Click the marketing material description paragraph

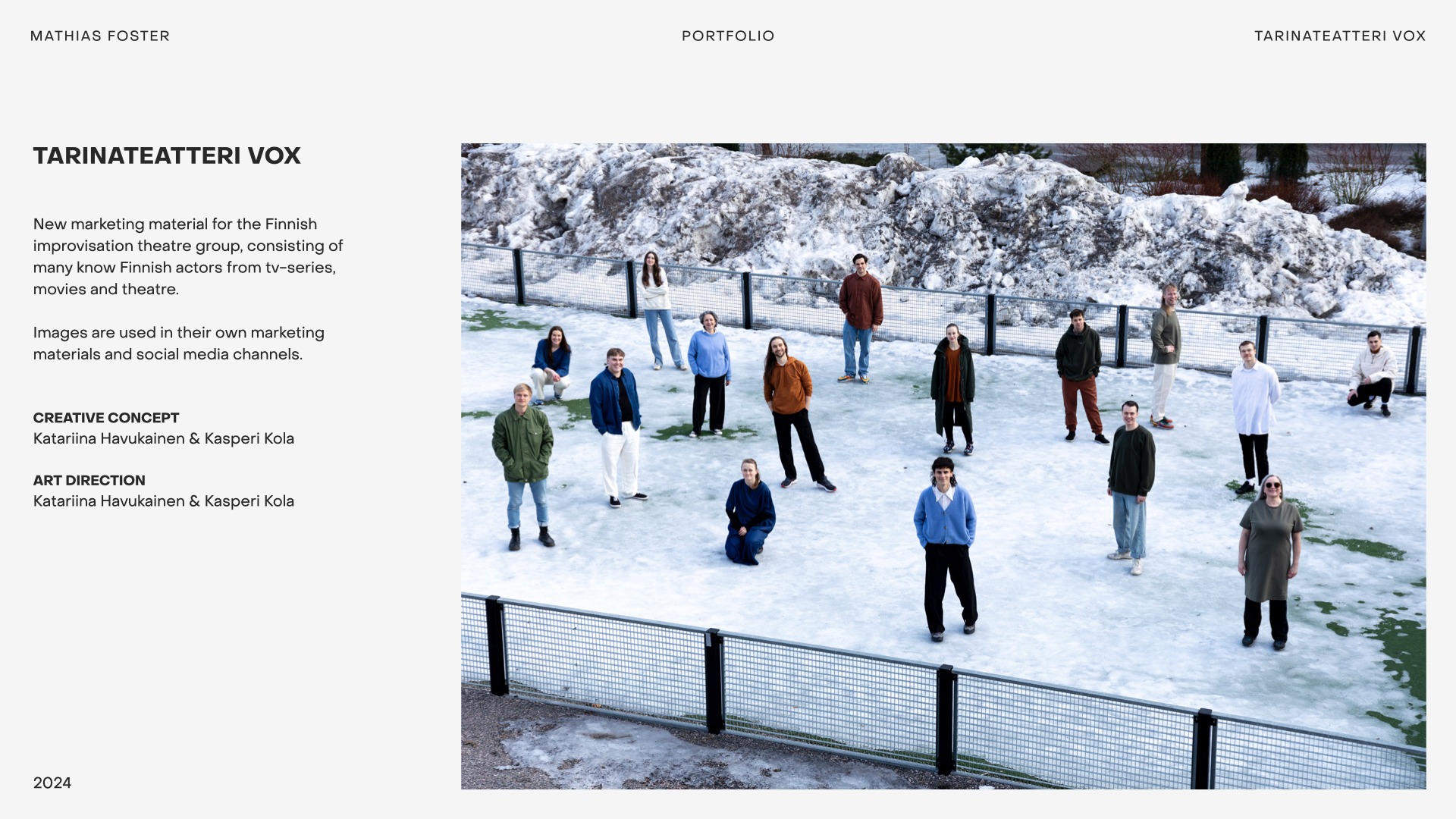click(x=188, y=256)
